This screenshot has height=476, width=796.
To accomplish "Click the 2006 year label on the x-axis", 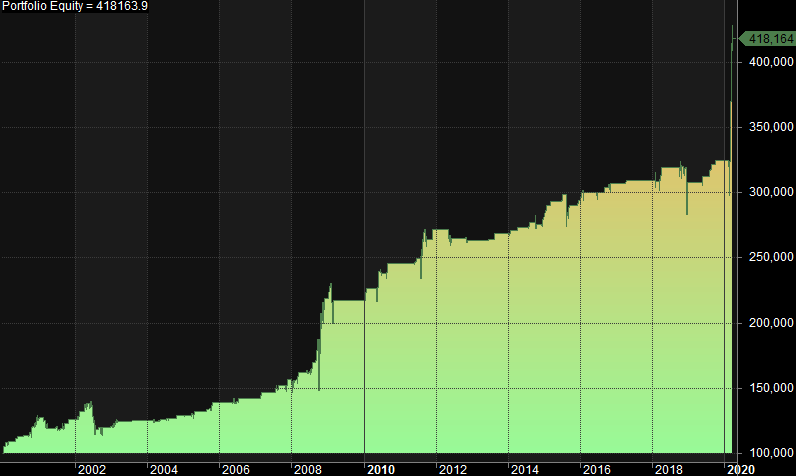I will click(x=235, y=468).
